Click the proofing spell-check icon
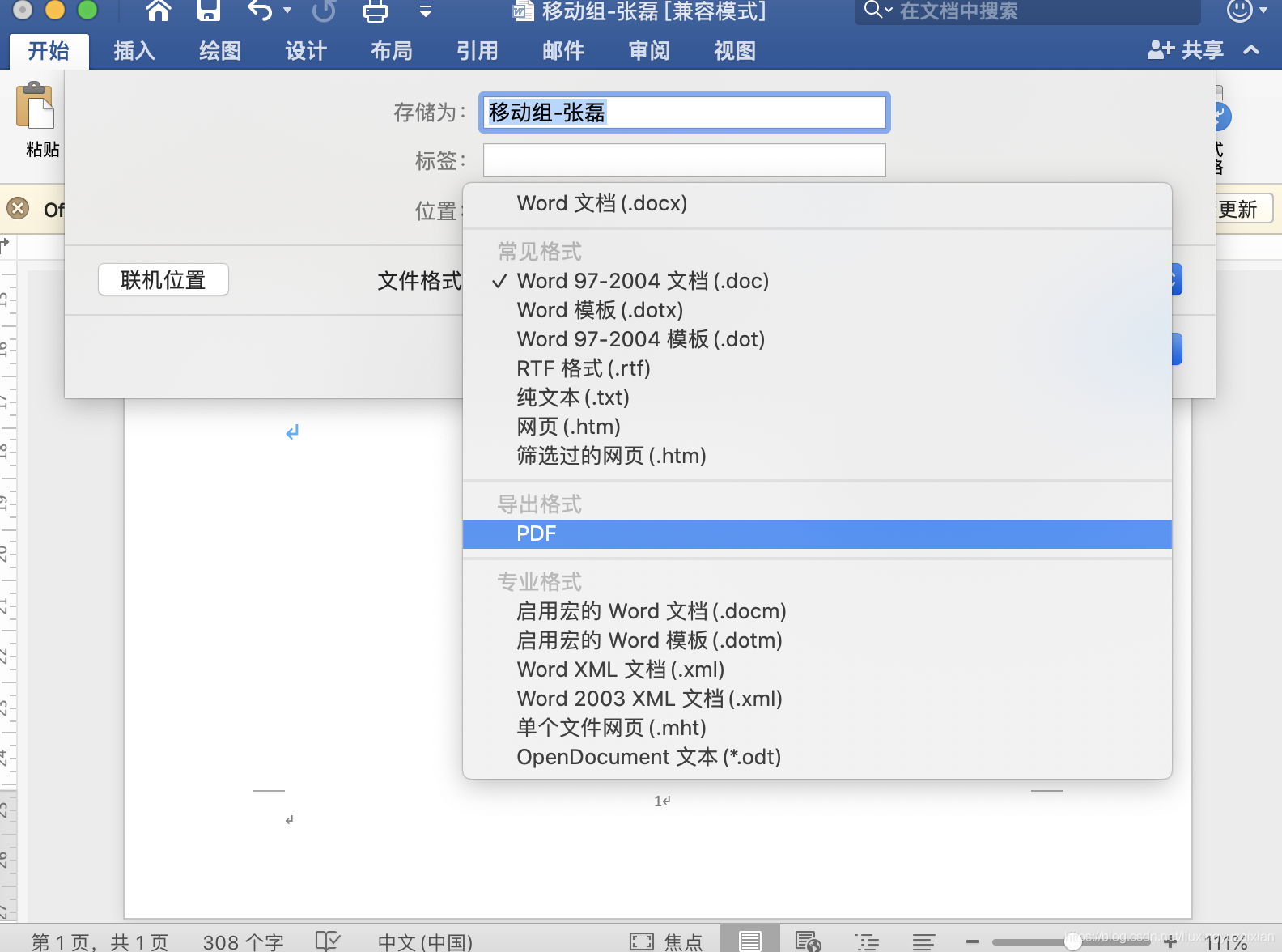1282x952 pixels. (329, 941)
